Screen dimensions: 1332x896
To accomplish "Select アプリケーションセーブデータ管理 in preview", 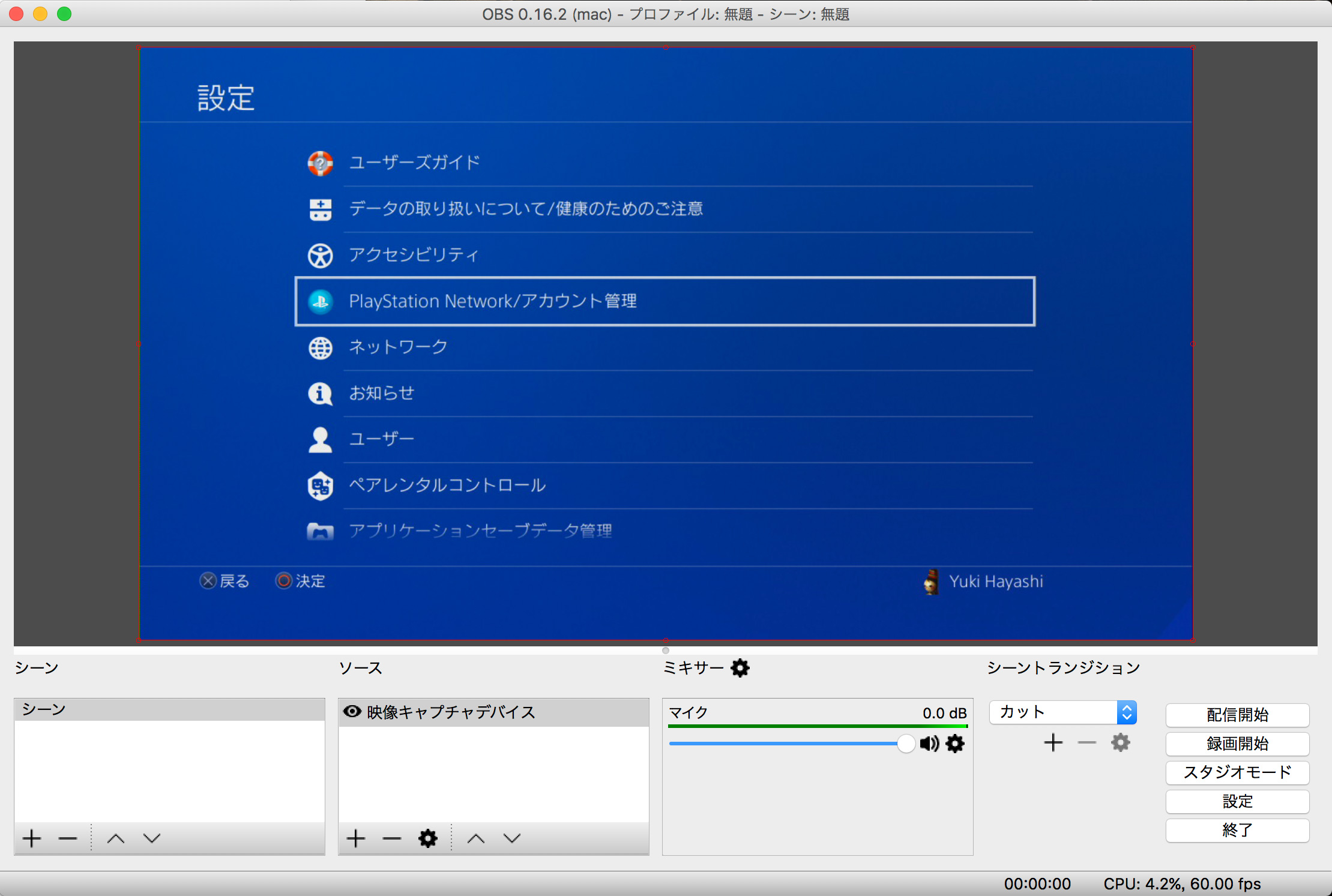I will [664, 531].
